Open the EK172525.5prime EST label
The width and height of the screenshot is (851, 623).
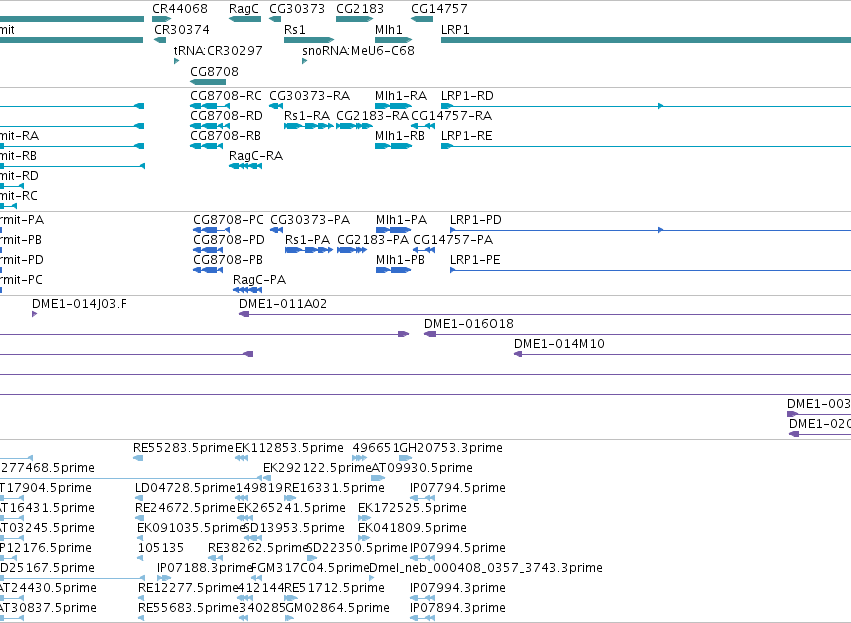[x=412, y=508]
